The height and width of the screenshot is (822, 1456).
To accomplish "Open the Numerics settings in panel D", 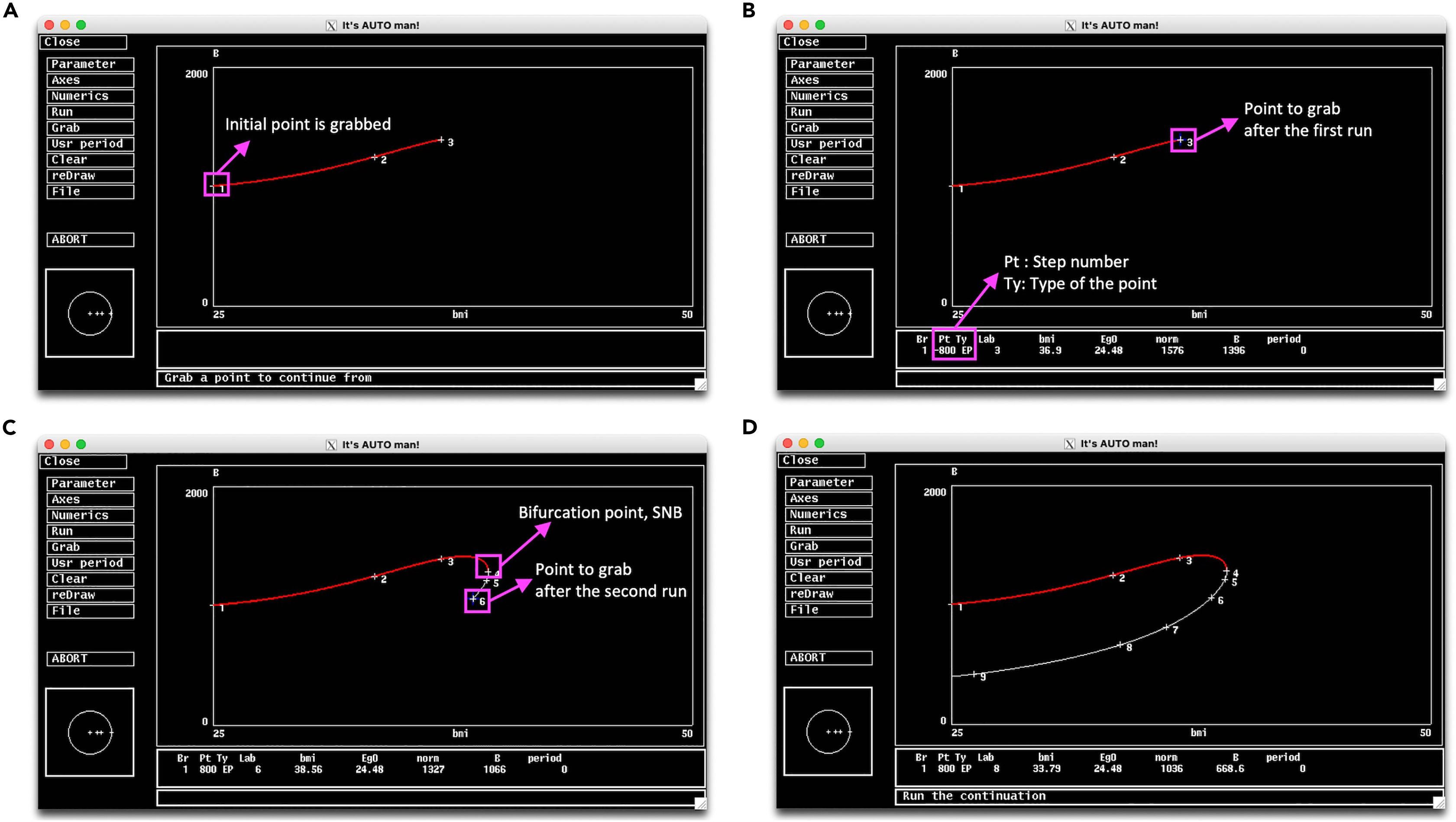I will pos(828,514).
